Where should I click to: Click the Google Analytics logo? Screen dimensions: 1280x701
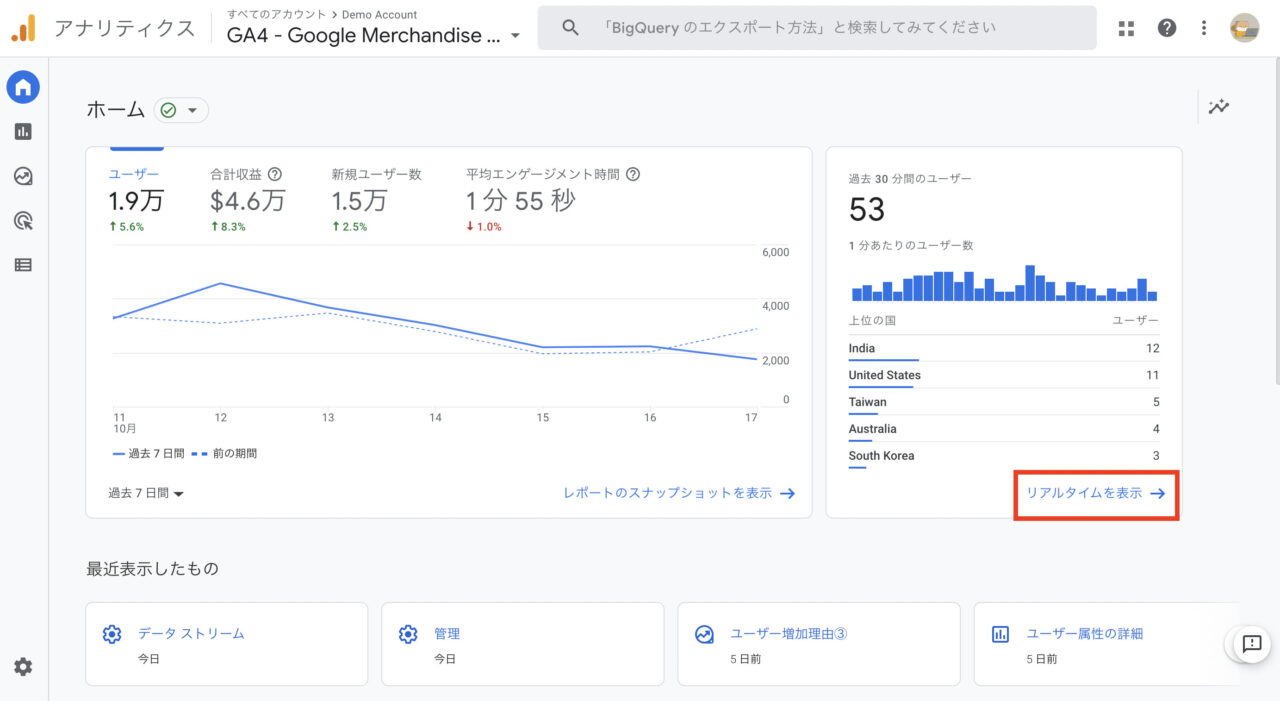pos(23,28)
